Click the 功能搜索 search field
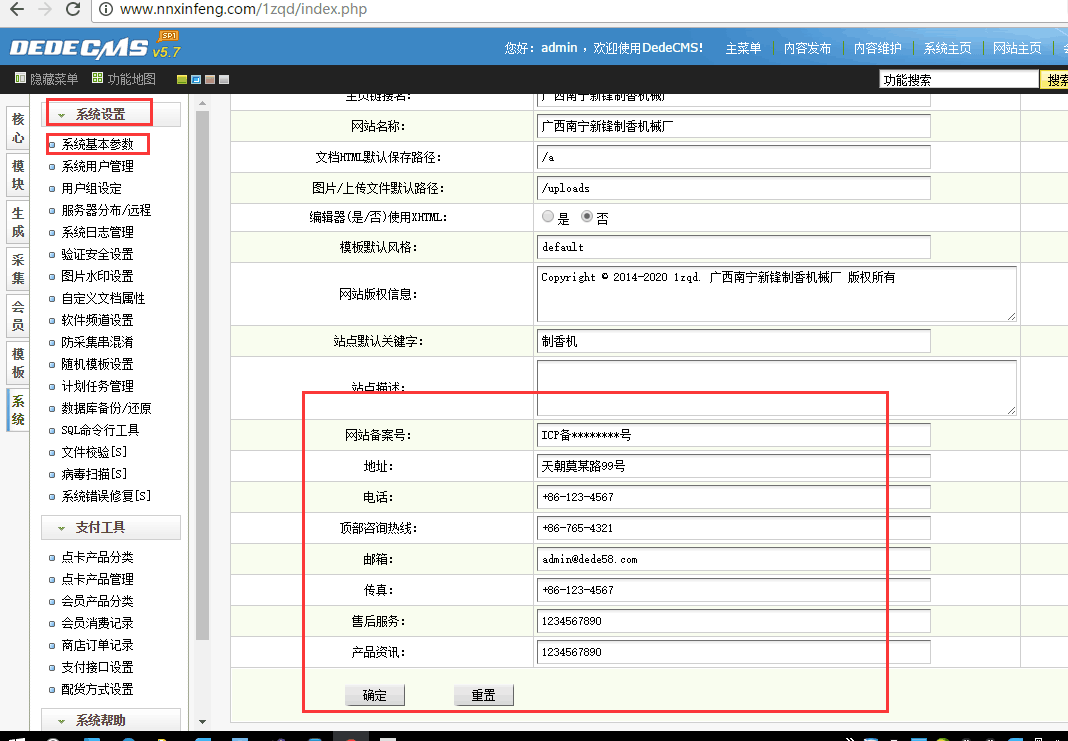Image resolution: width=1068 pixels, height=741 pixels. click(x=958, y=80)
